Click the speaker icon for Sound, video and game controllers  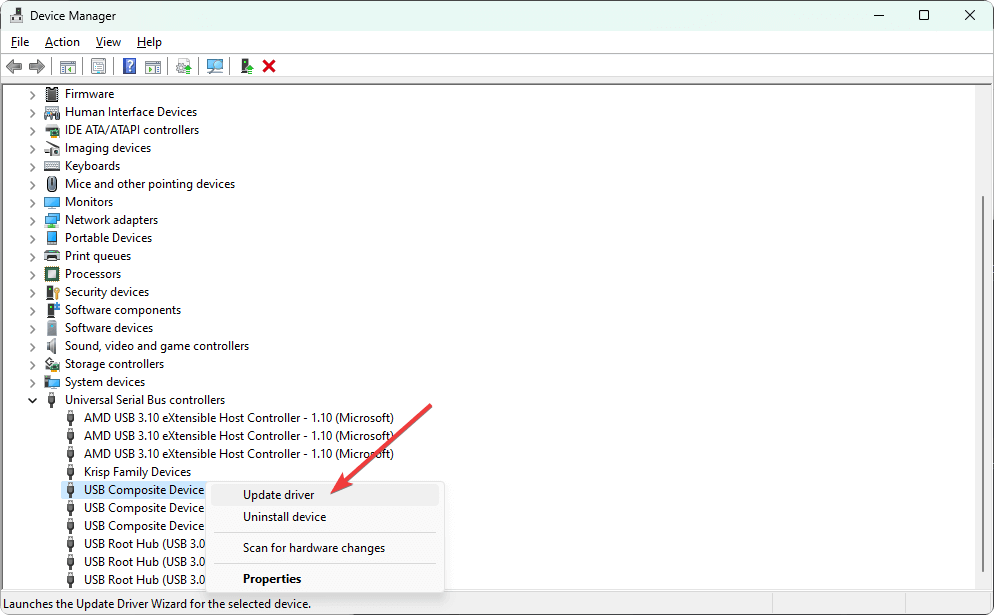coord(52,346)
